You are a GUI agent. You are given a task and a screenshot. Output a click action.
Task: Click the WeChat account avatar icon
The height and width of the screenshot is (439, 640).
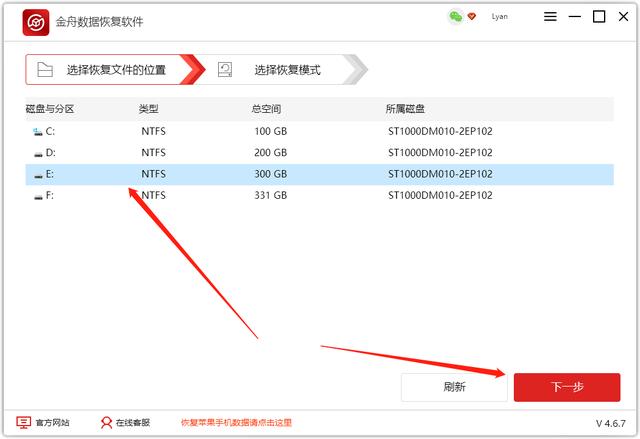coord(456,17)
